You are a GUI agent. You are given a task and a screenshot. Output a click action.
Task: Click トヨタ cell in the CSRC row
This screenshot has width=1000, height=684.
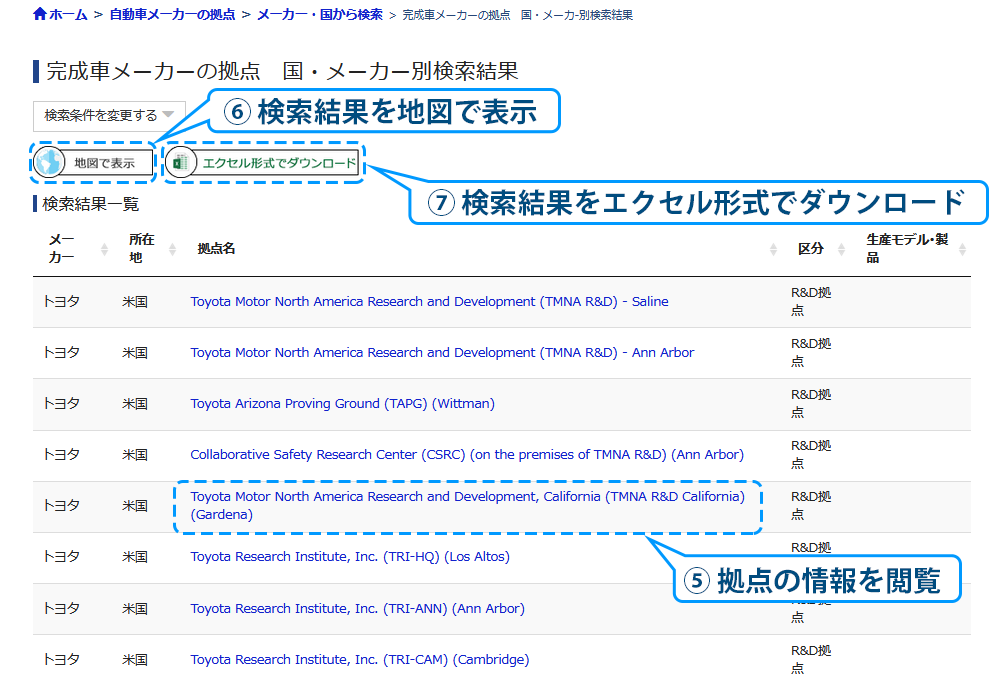pos(61,455)
